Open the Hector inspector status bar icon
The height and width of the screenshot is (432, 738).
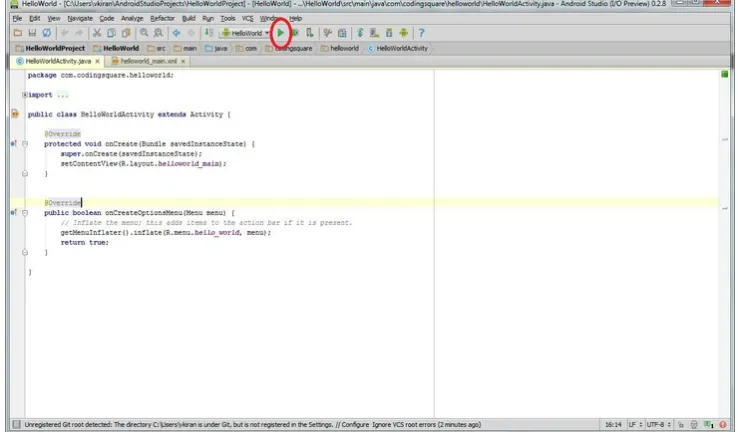coord(694,424)
